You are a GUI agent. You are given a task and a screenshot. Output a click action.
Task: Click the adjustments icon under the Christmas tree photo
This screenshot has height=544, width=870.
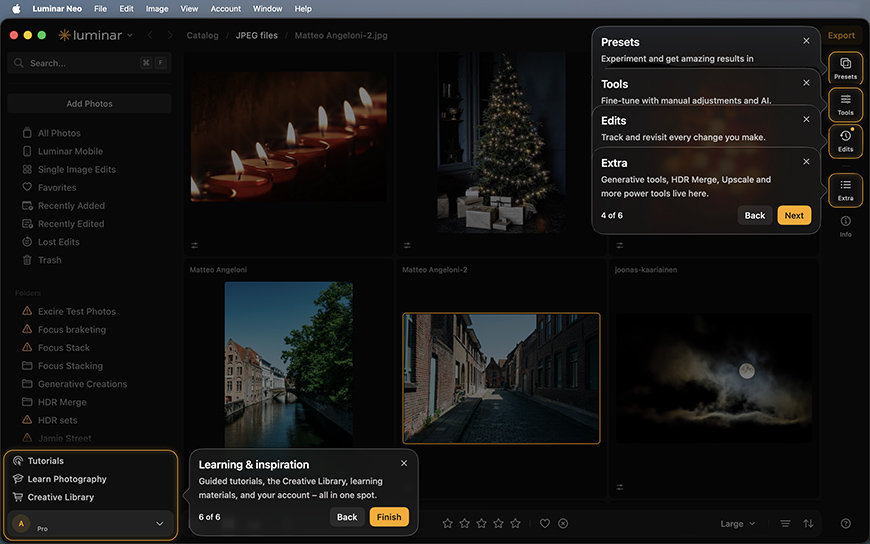(x=407, y=245)
